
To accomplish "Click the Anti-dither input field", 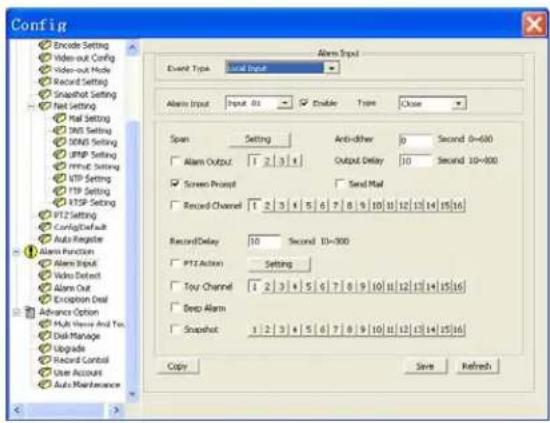I will pos(415,140).
